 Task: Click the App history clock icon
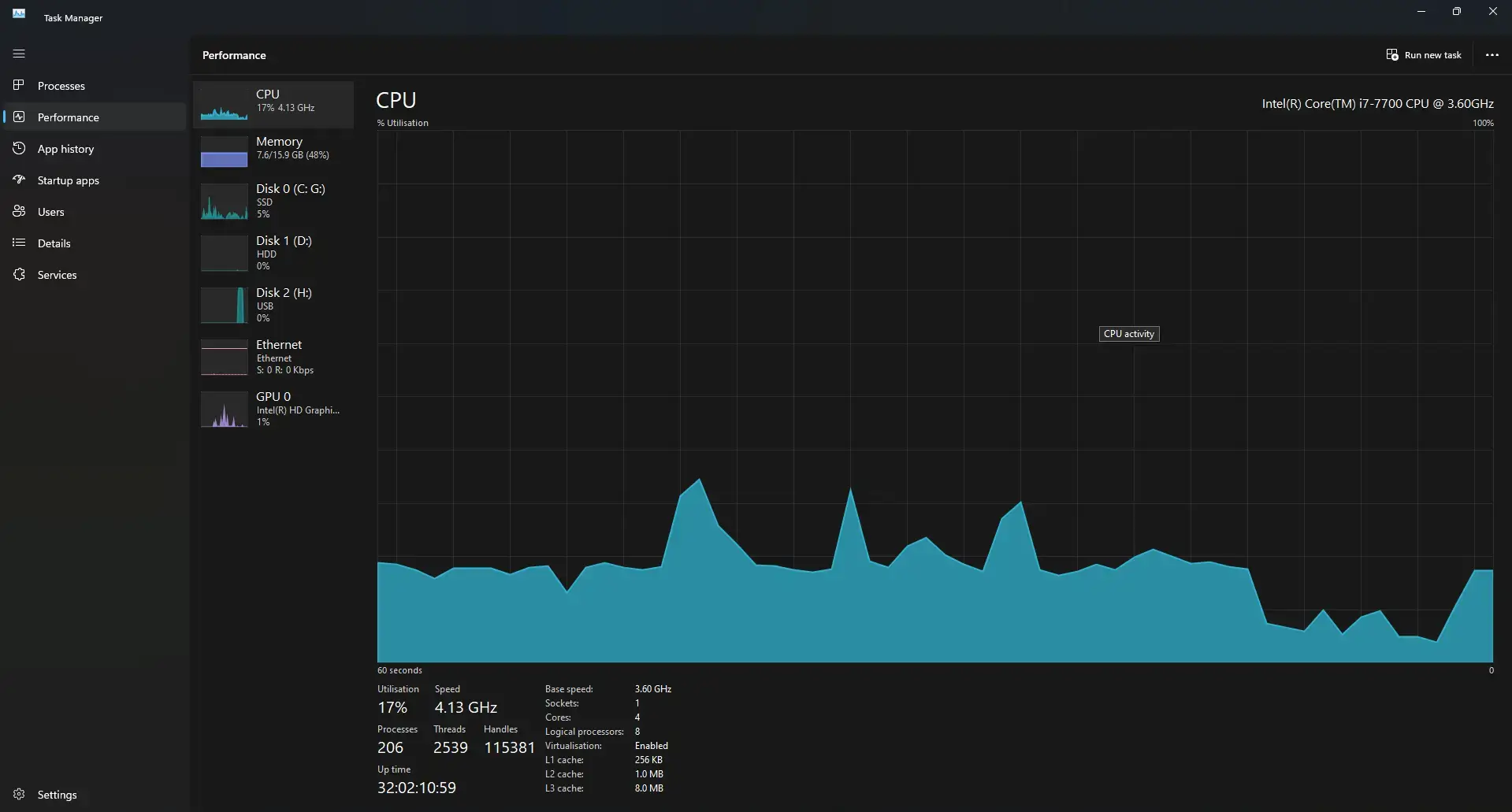tap(19, 148)
